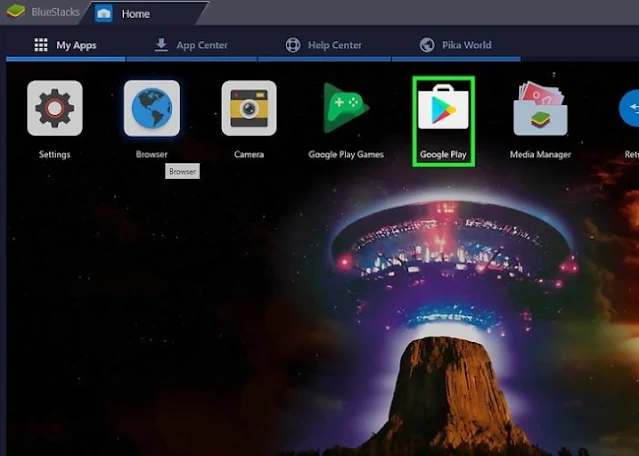
Task: Open the Settings app icon
Action: click(55, 108)
